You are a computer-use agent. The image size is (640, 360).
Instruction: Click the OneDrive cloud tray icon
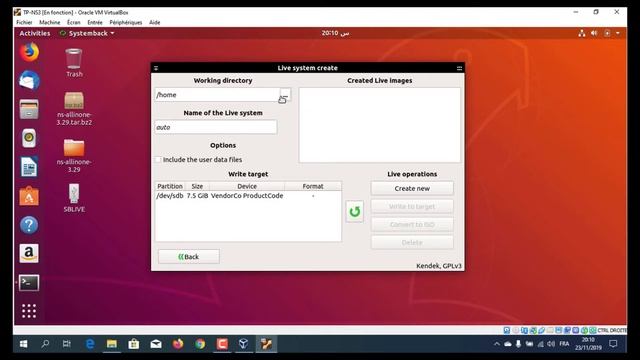[508, 344]
